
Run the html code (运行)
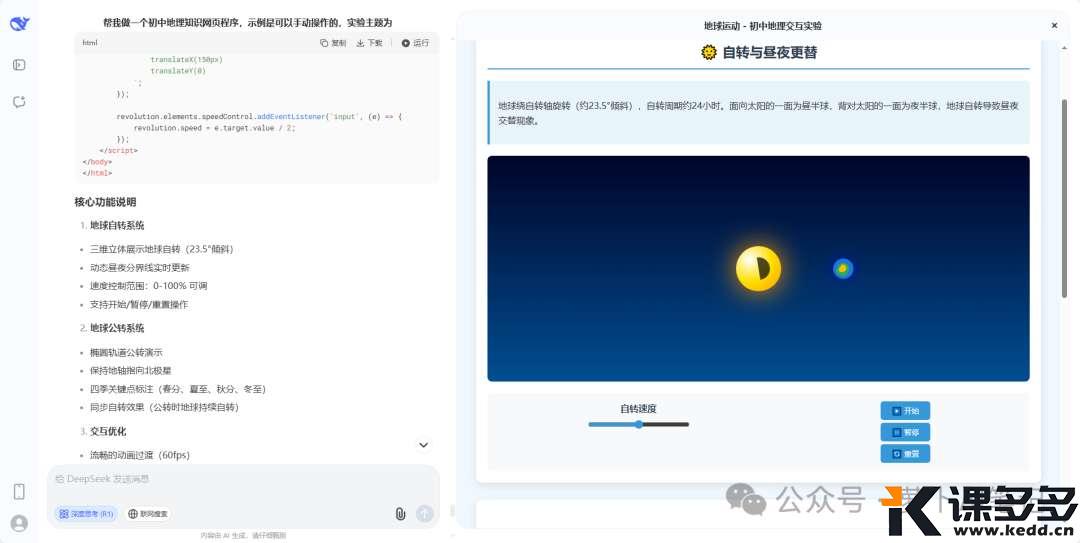(415, 43)
